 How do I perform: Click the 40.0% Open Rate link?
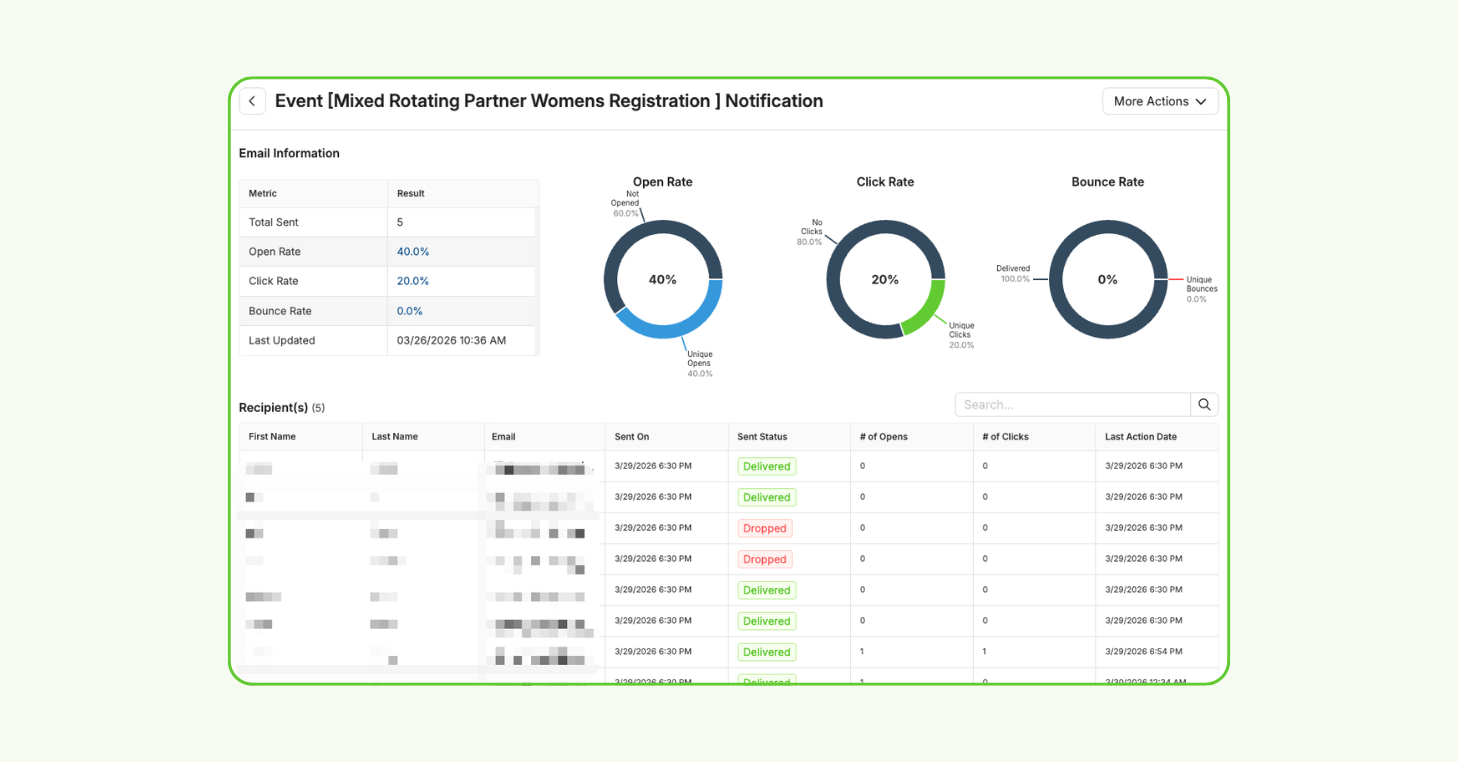413,251
